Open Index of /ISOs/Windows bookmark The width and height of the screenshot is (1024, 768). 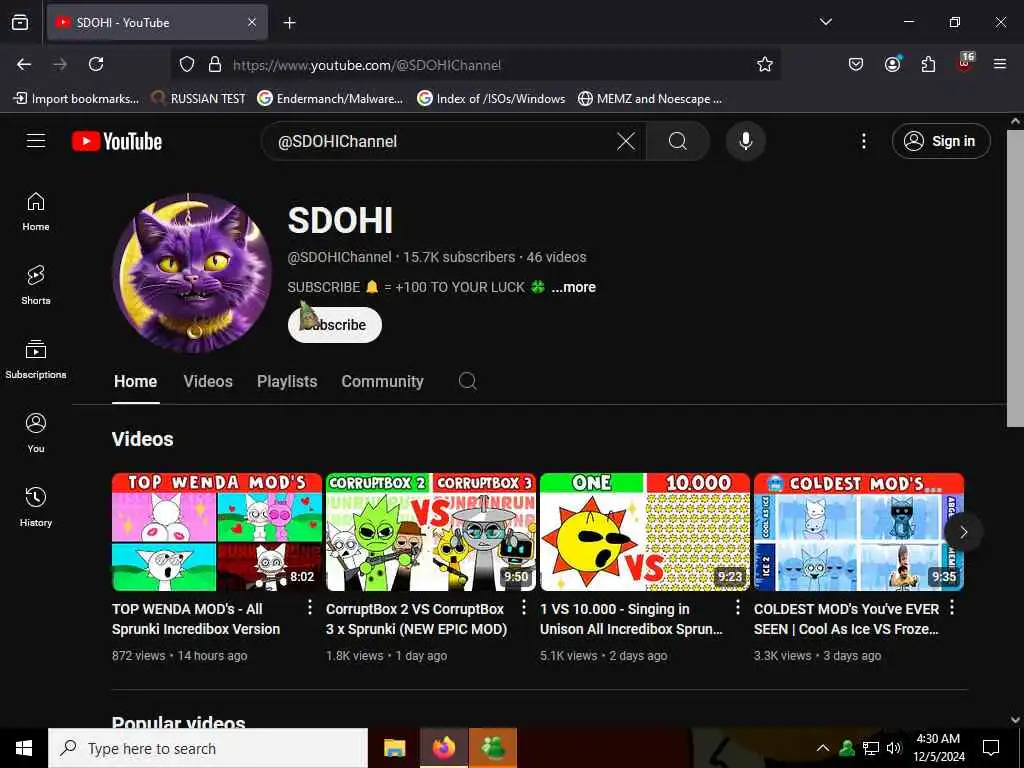[491, 99]
